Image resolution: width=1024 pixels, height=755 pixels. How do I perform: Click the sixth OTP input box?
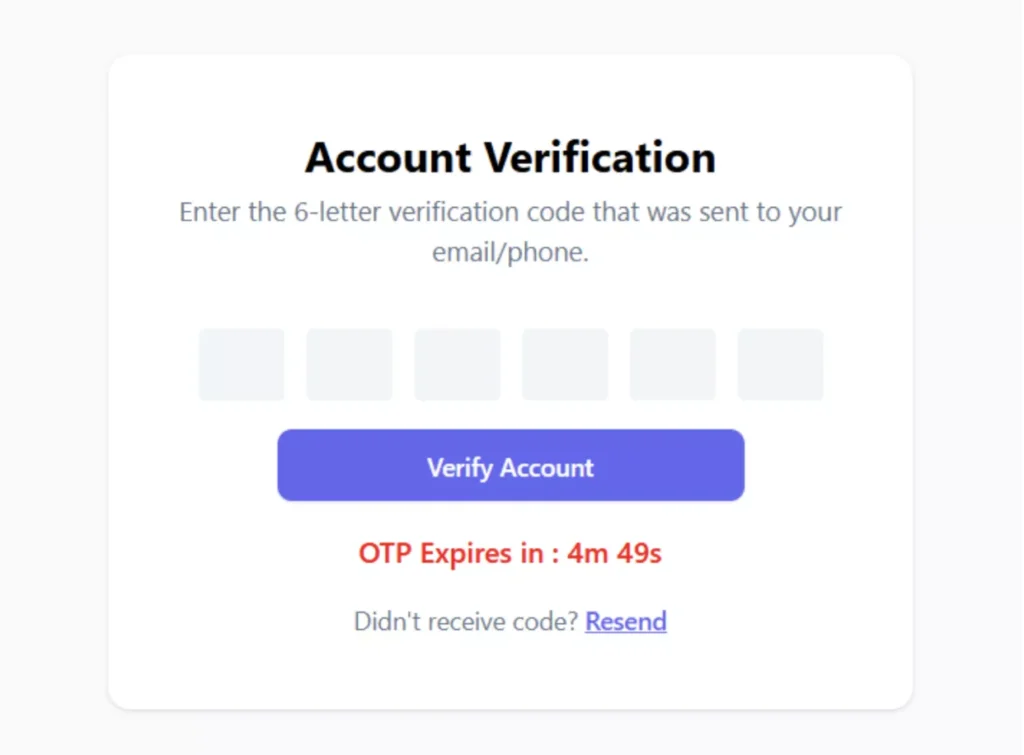click(x=780, y=364)
